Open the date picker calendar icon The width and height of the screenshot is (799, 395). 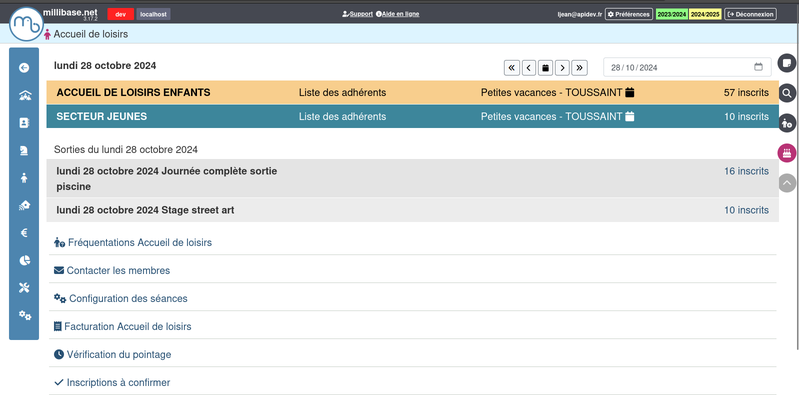click(758, 67)
